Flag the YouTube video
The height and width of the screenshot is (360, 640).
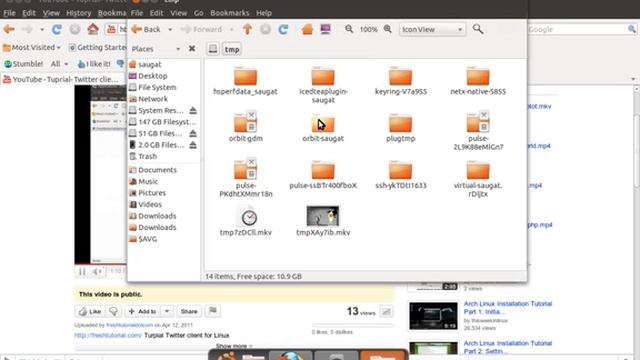213,311
